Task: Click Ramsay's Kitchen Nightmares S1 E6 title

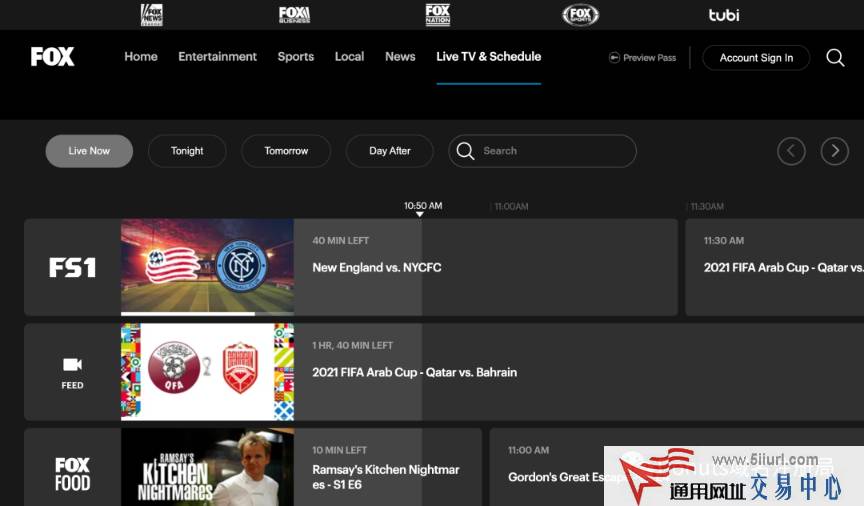Action: 386,477
